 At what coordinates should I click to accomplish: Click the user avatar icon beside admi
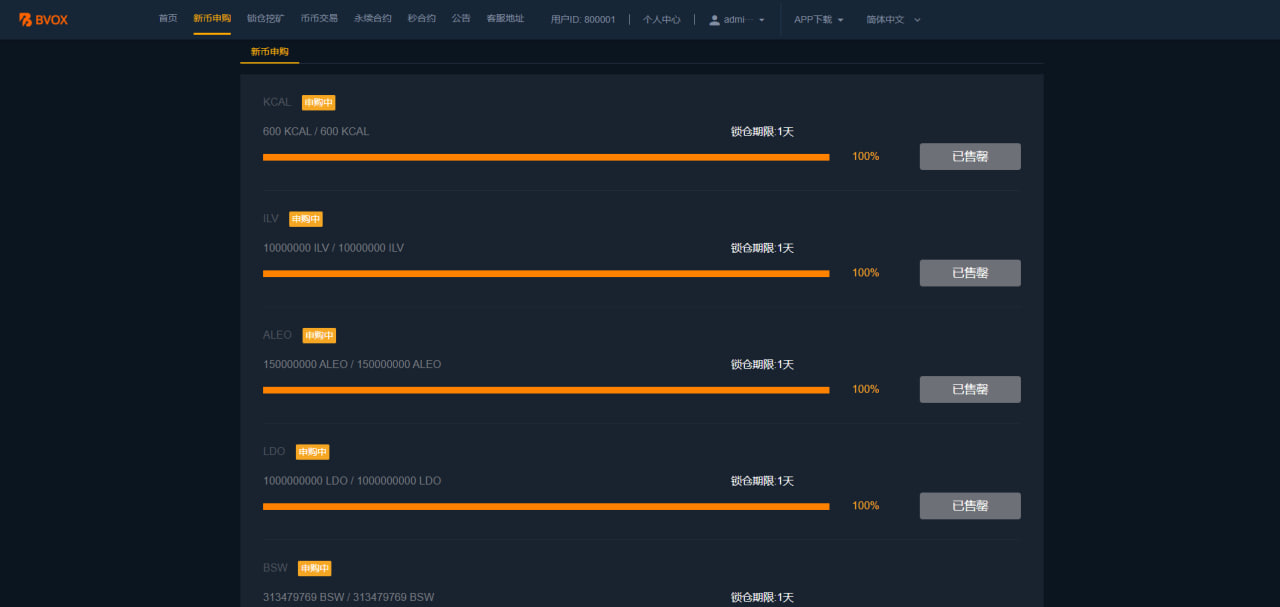point(714,20)
